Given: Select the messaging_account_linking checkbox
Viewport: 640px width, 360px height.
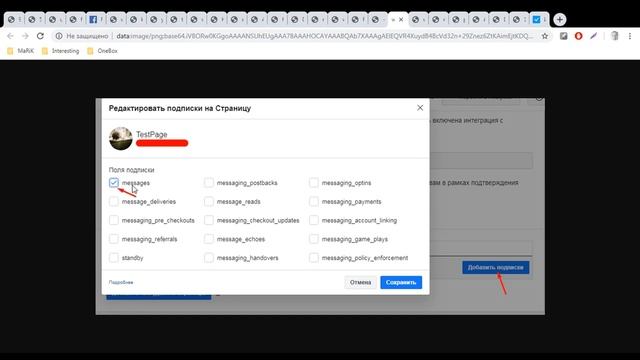Looking at the screenshot, I should (313, 220).
